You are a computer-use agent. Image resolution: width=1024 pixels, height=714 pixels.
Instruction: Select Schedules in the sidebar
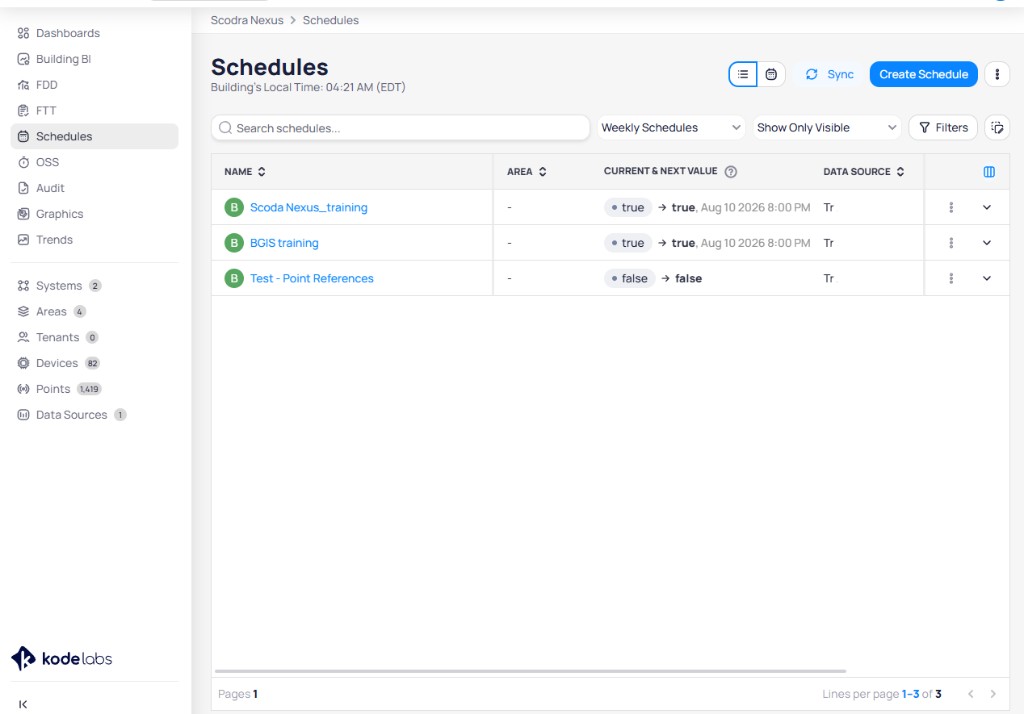click(95, 137)
